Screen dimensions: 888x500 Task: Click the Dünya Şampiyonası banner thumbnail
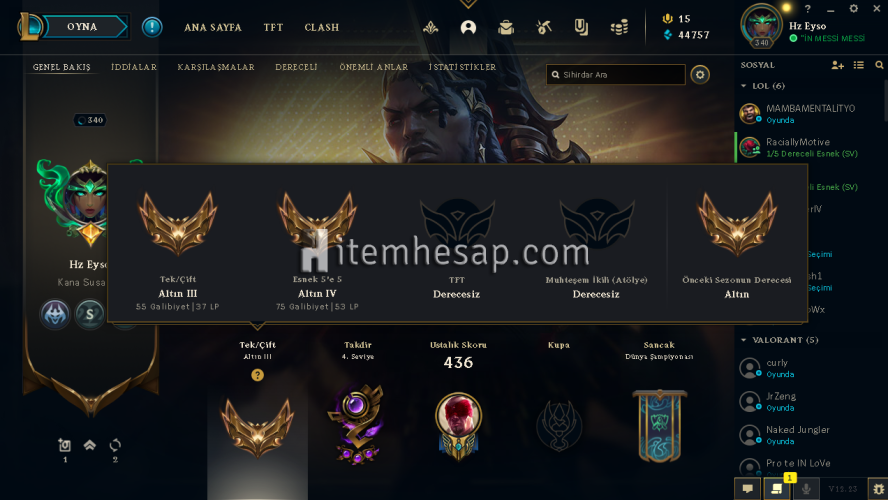(659, 426)
